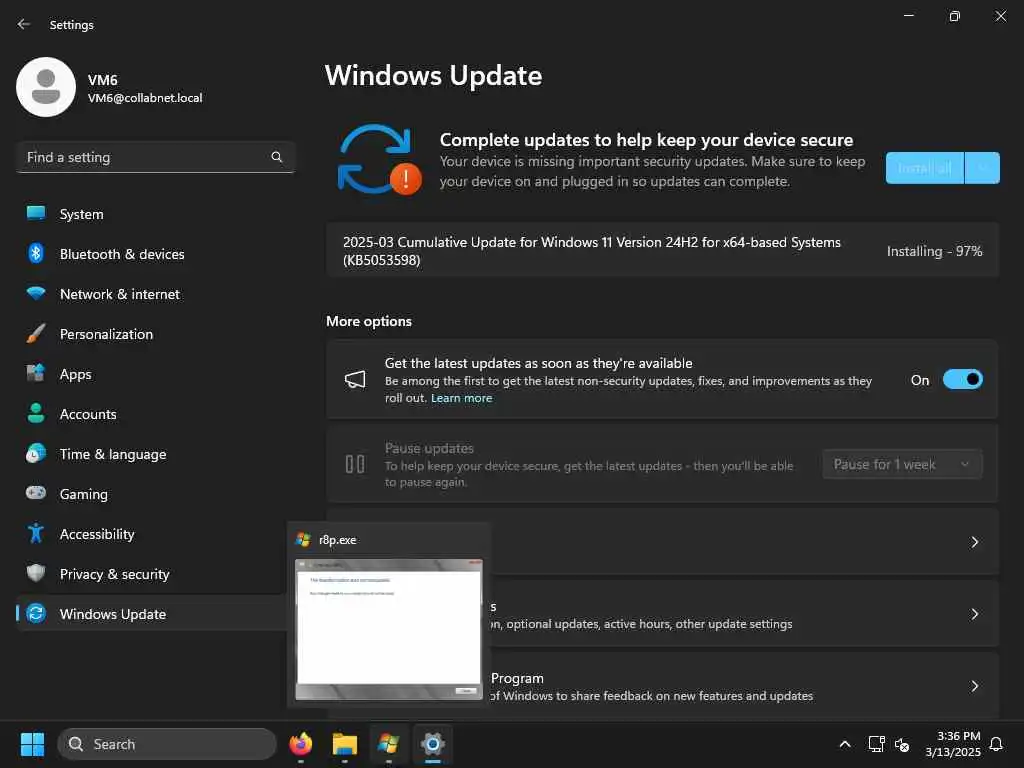Follow the Learn more link
The image size is (1024, 768).
coord(461,398)
